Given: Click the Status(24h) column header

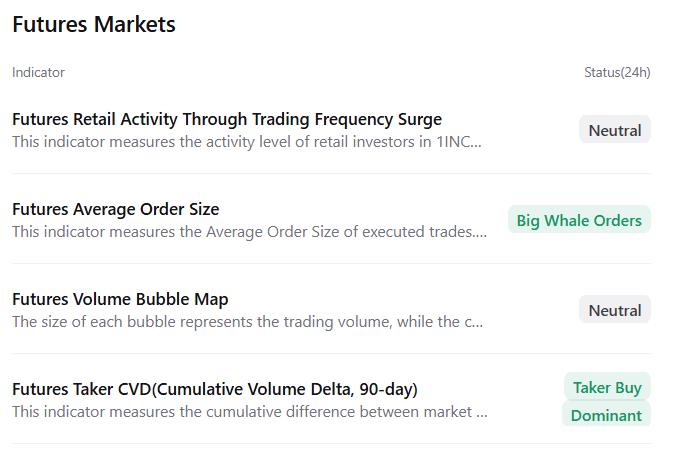Looking at the screenshot, I should coord(617,72).
